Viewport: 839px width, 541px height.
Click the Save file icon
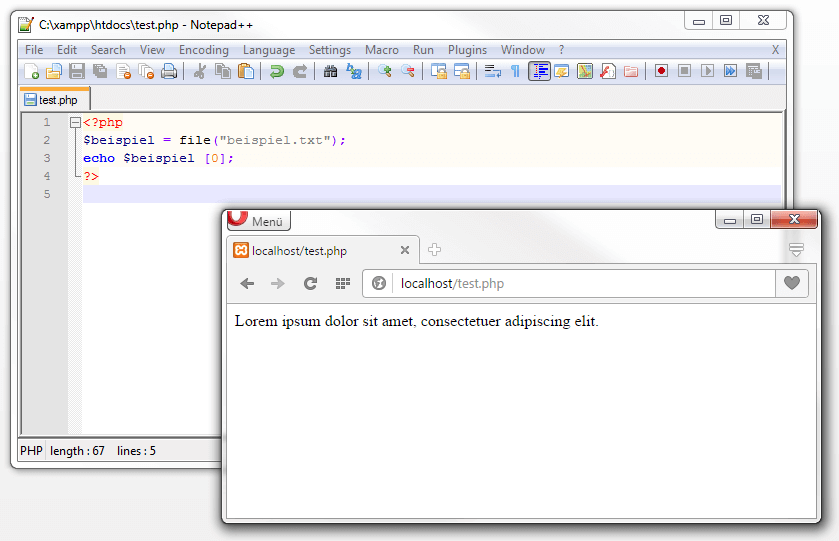click(x=77, y=71)
